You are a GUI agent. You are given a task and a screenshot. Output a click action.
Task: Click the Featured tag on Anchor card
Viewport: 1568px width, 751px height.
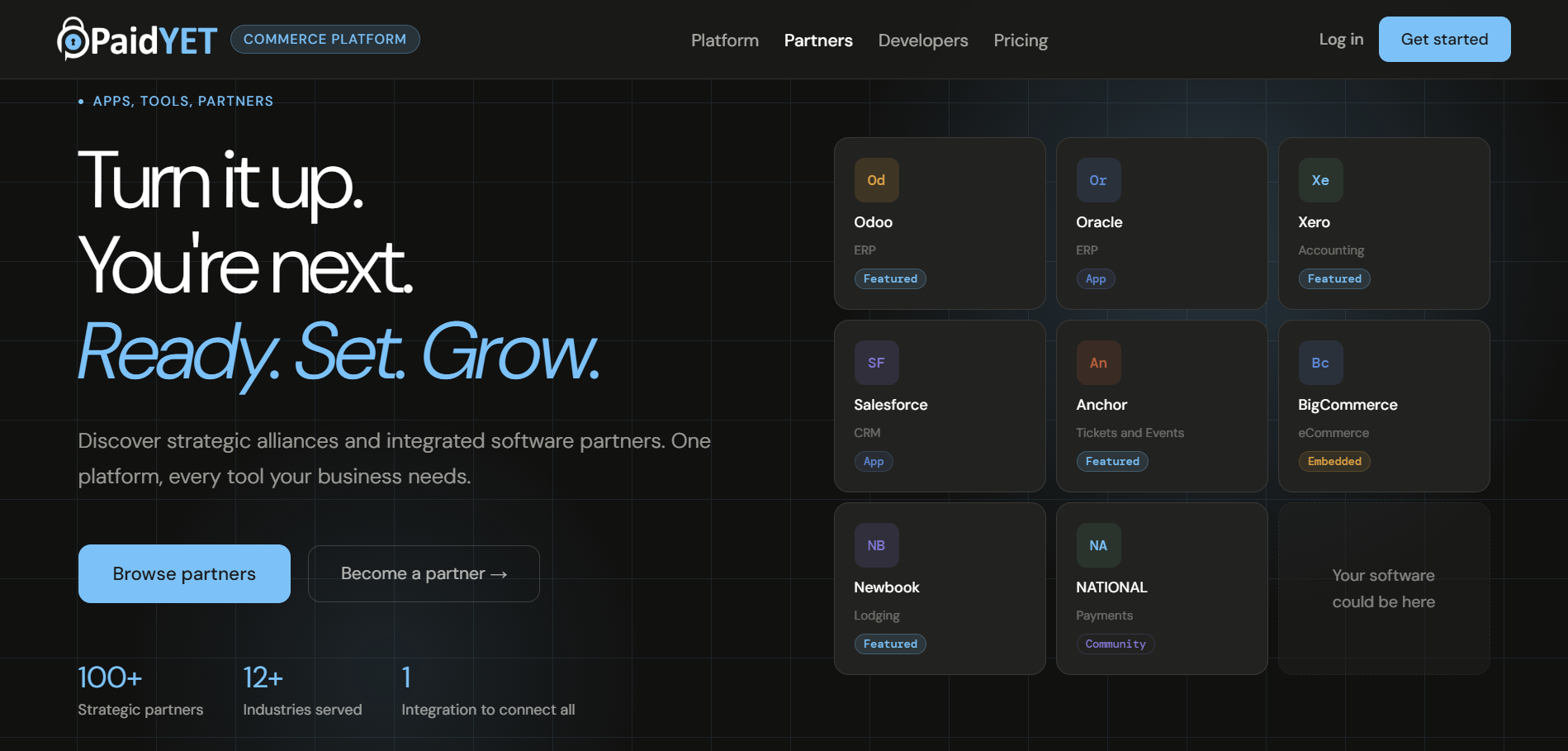click(x=1112, y=461)
